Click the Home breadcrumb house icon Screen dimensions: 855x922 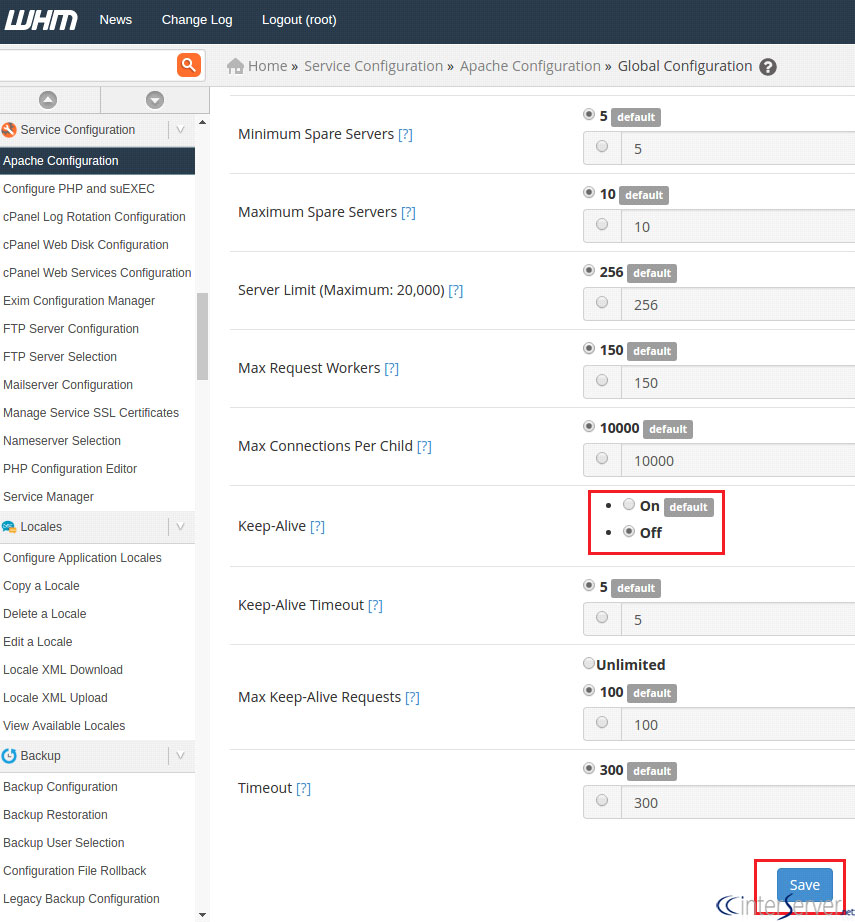pos(235,66)
